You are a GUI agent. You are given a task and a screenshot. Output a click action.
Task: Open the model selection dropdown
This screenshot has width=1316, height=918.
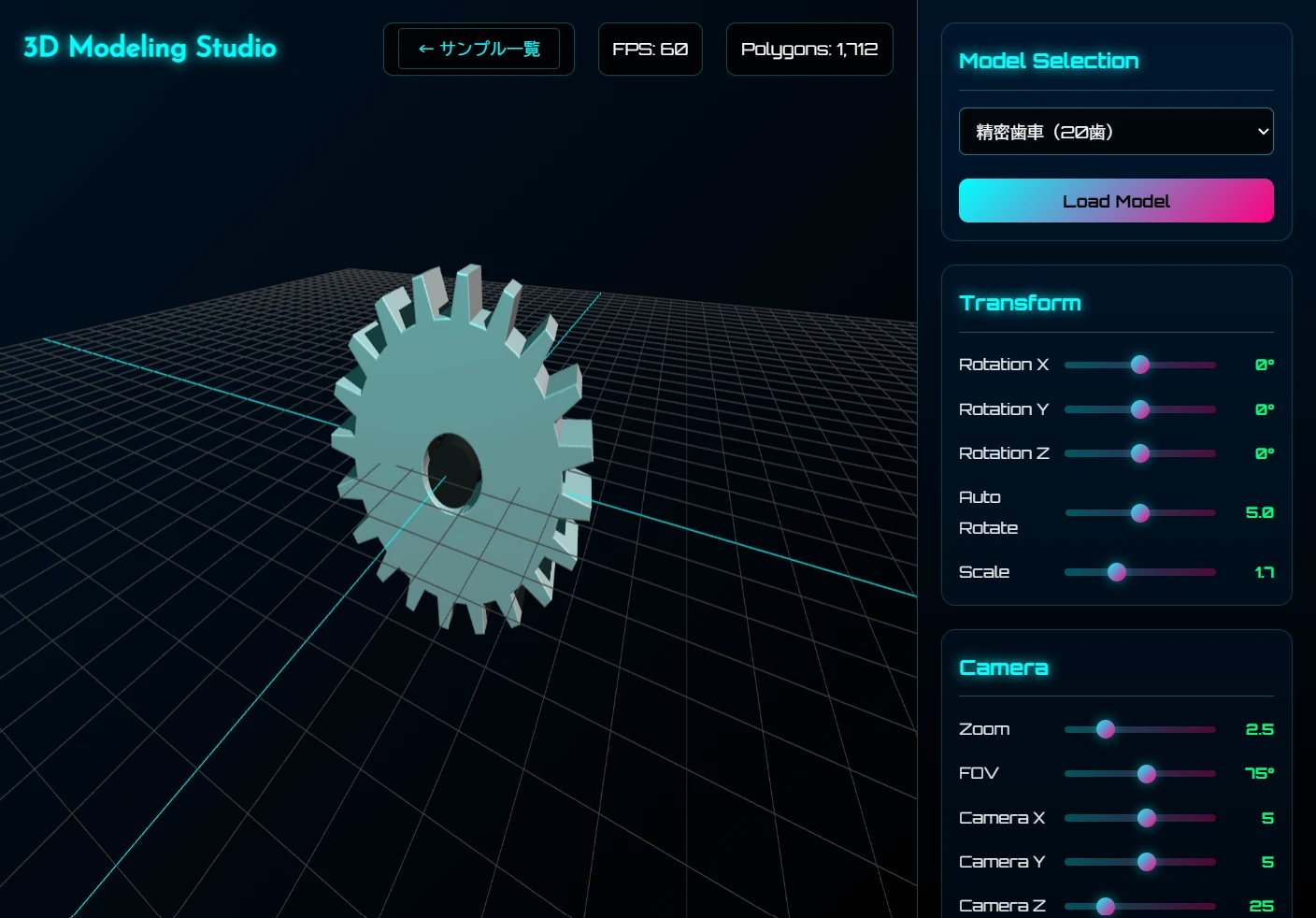pyautogui.click(x=1116, y=131)
